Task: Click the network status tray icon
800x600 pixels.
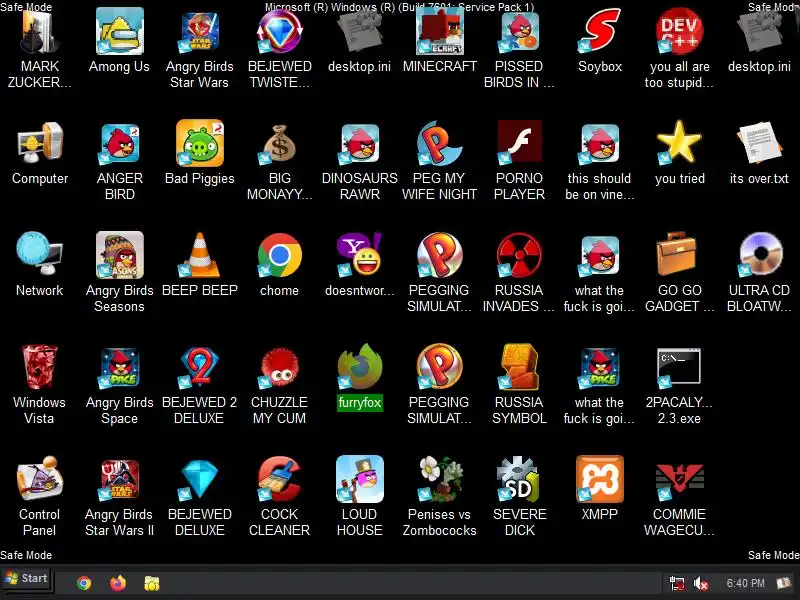Action: [x=677, y=583]
